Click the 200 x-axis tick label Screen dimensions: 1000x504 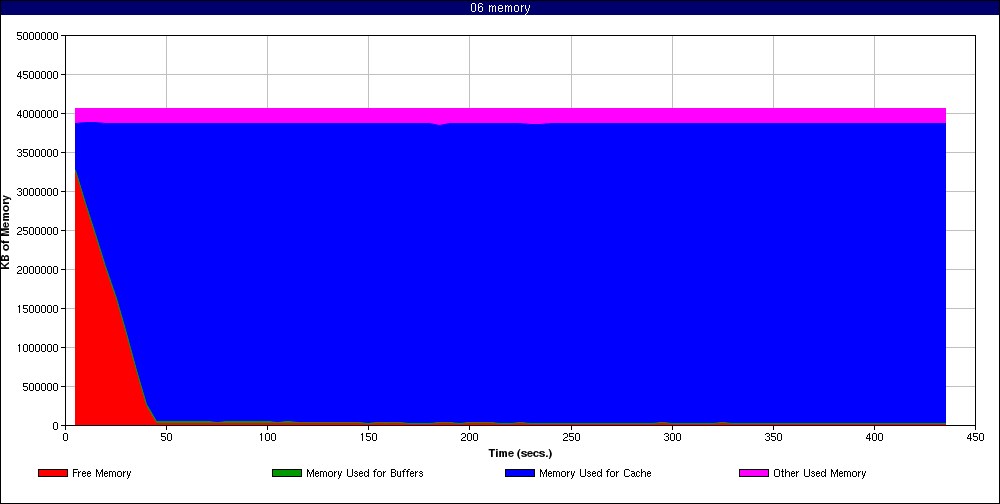tap(469, 437)
